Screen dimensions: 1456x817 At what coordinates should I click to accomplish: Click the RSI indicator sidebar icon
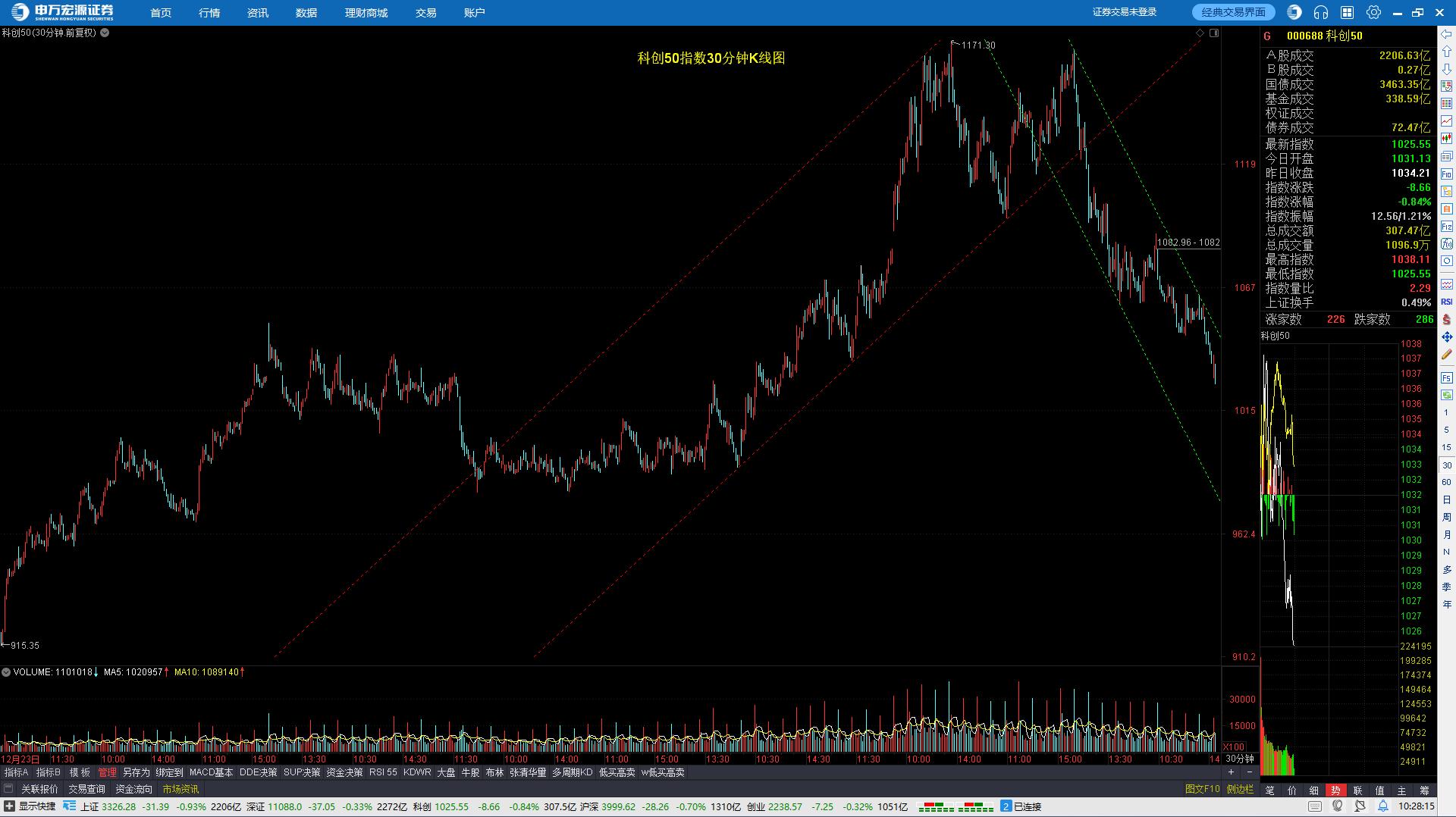coord(1447,302)
